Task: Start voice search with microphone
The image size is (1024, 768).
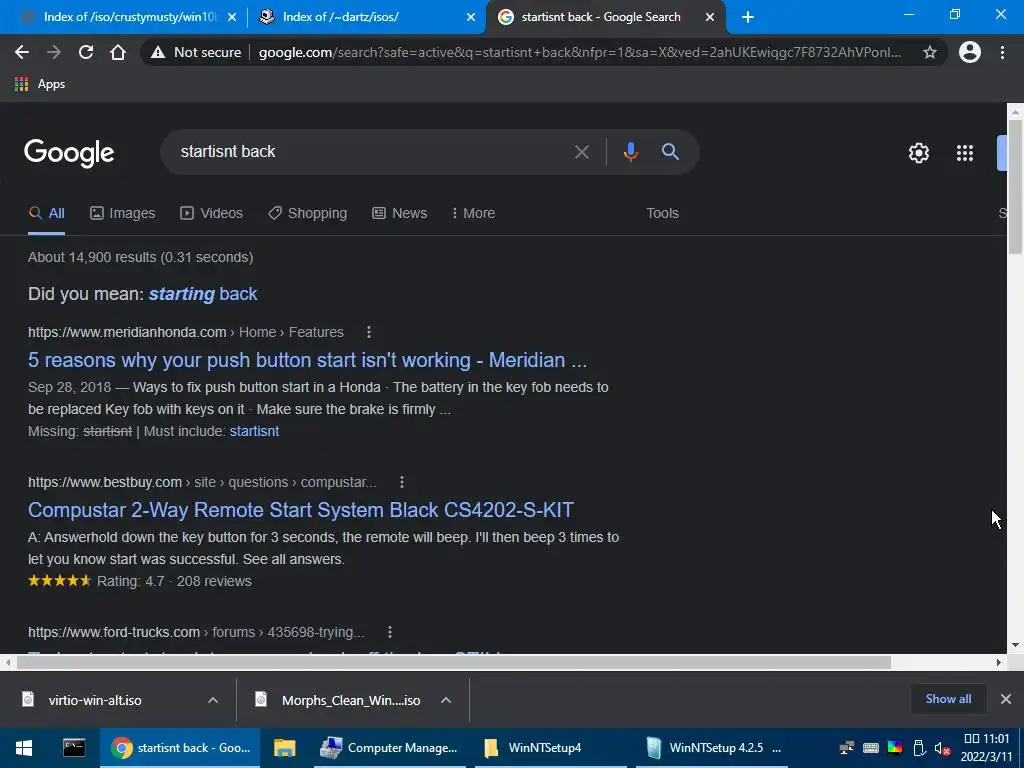Action: (630, 152)
